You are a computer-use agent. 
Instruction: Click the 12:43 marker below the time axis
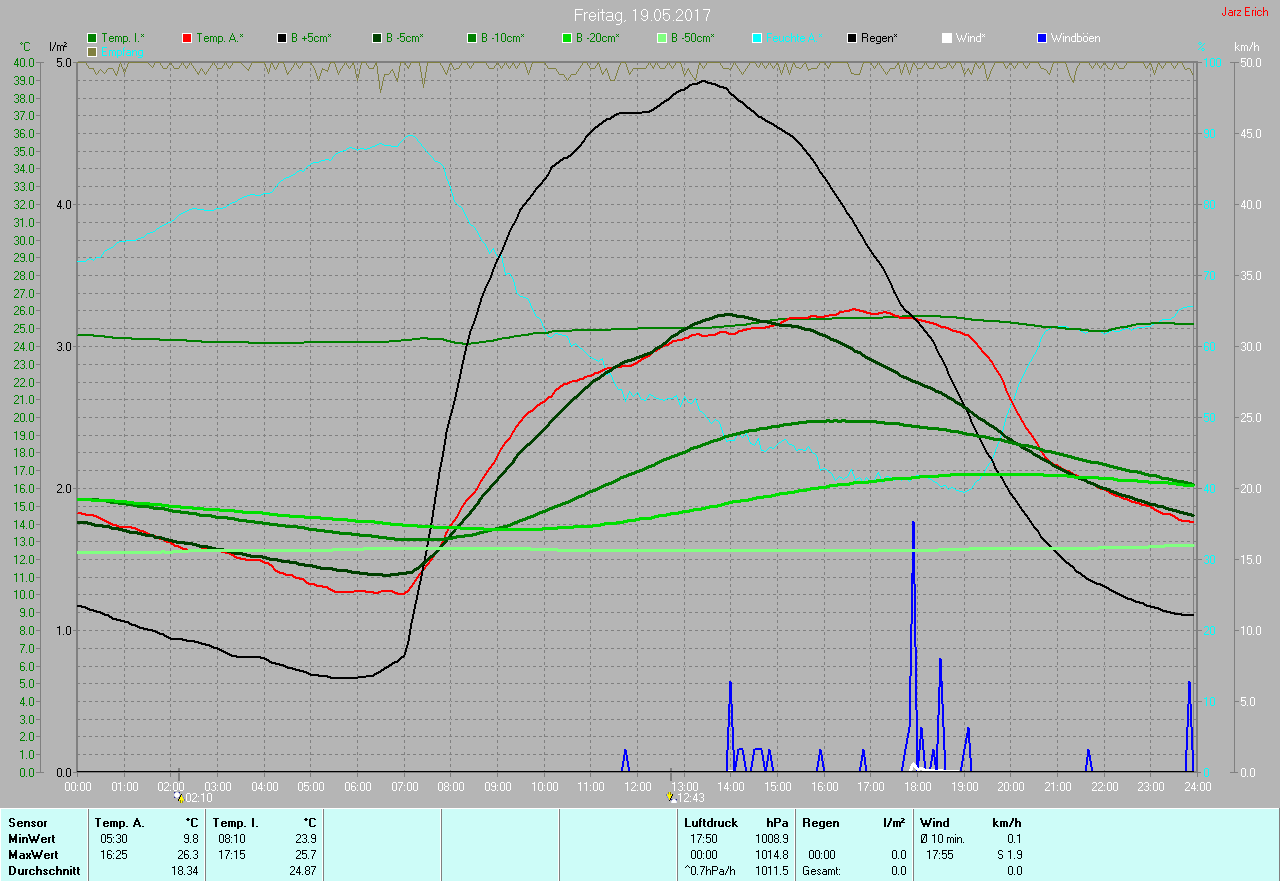tap(686, 798)
